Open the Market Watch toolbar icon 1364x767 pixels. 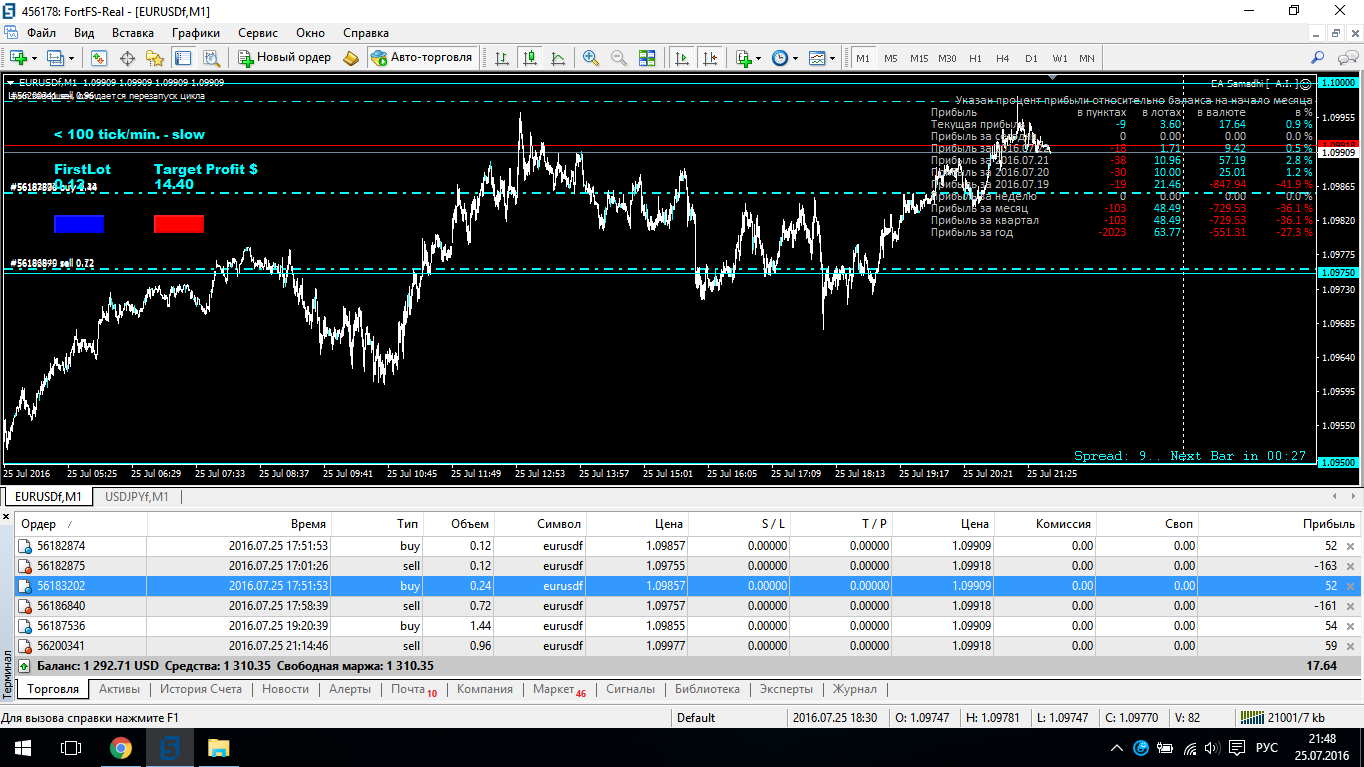(99, 58)
